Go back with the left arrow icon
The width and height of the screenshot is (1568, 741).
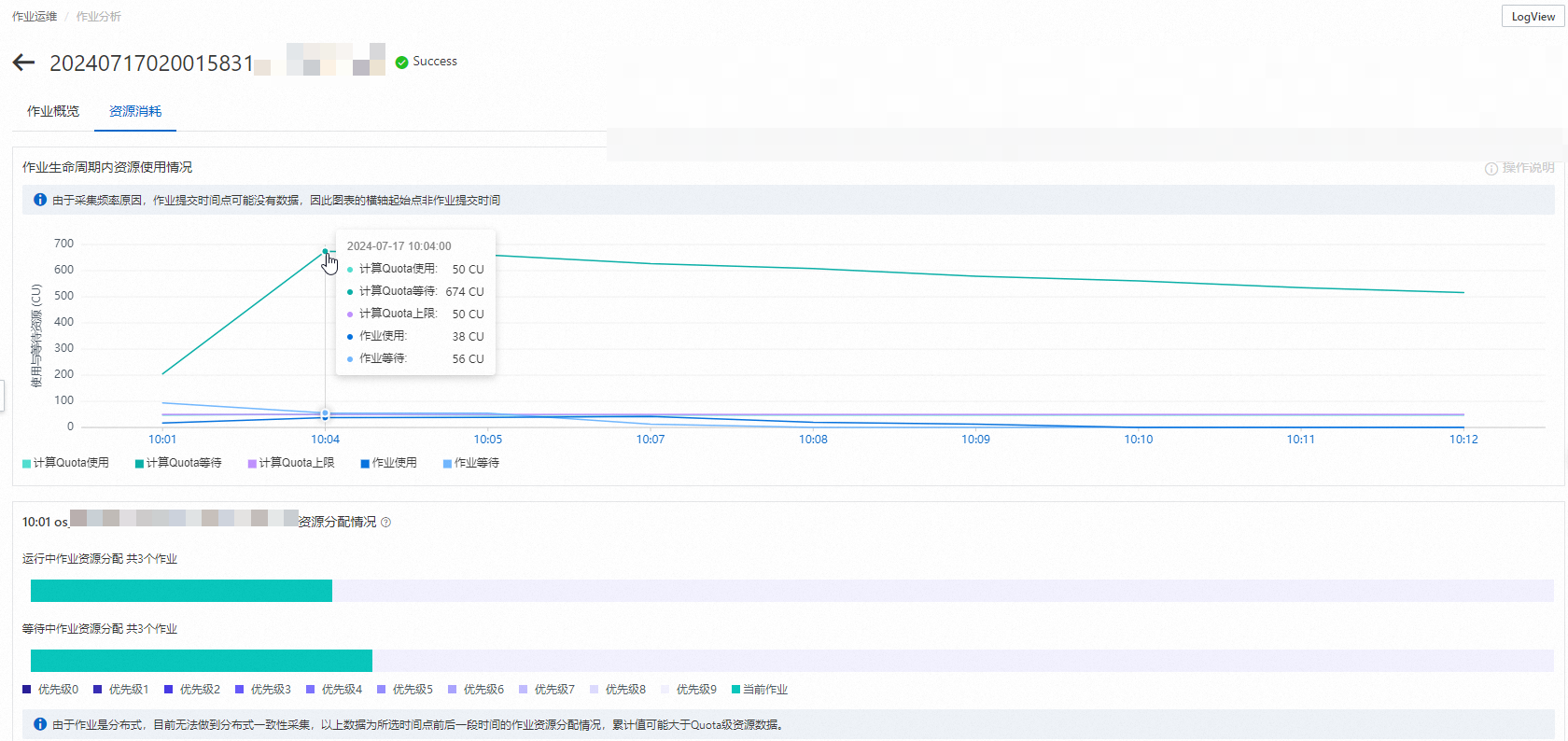pos(23,63)
